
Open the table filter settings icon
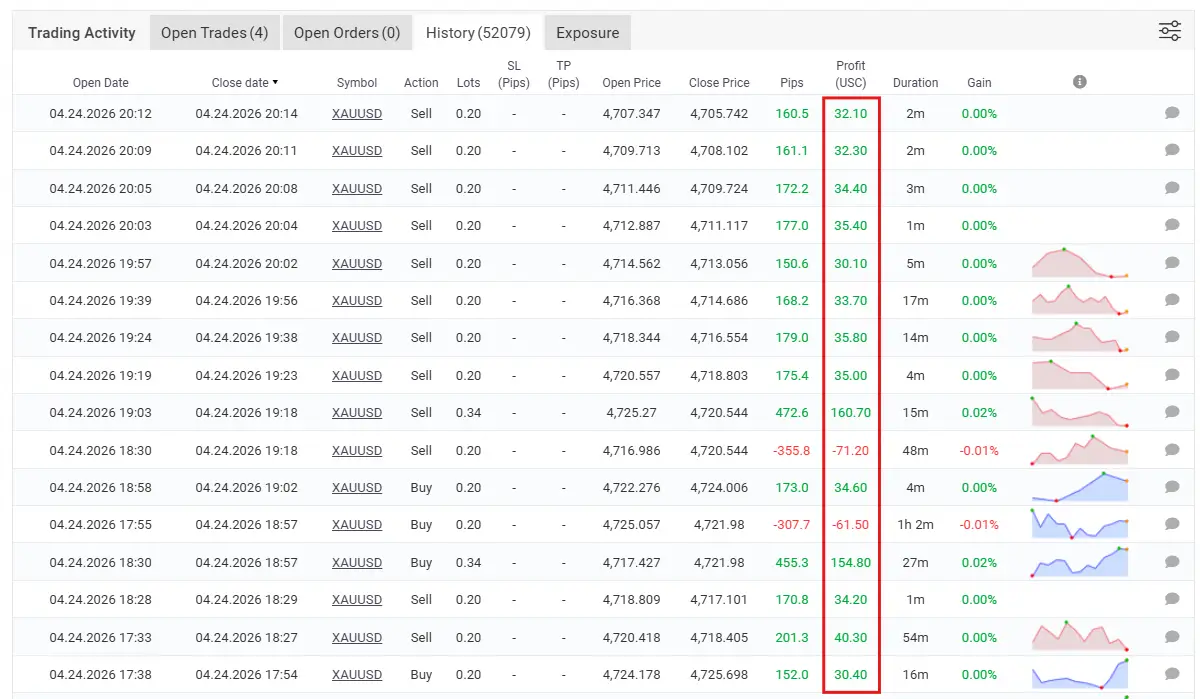coord(1169,31)
